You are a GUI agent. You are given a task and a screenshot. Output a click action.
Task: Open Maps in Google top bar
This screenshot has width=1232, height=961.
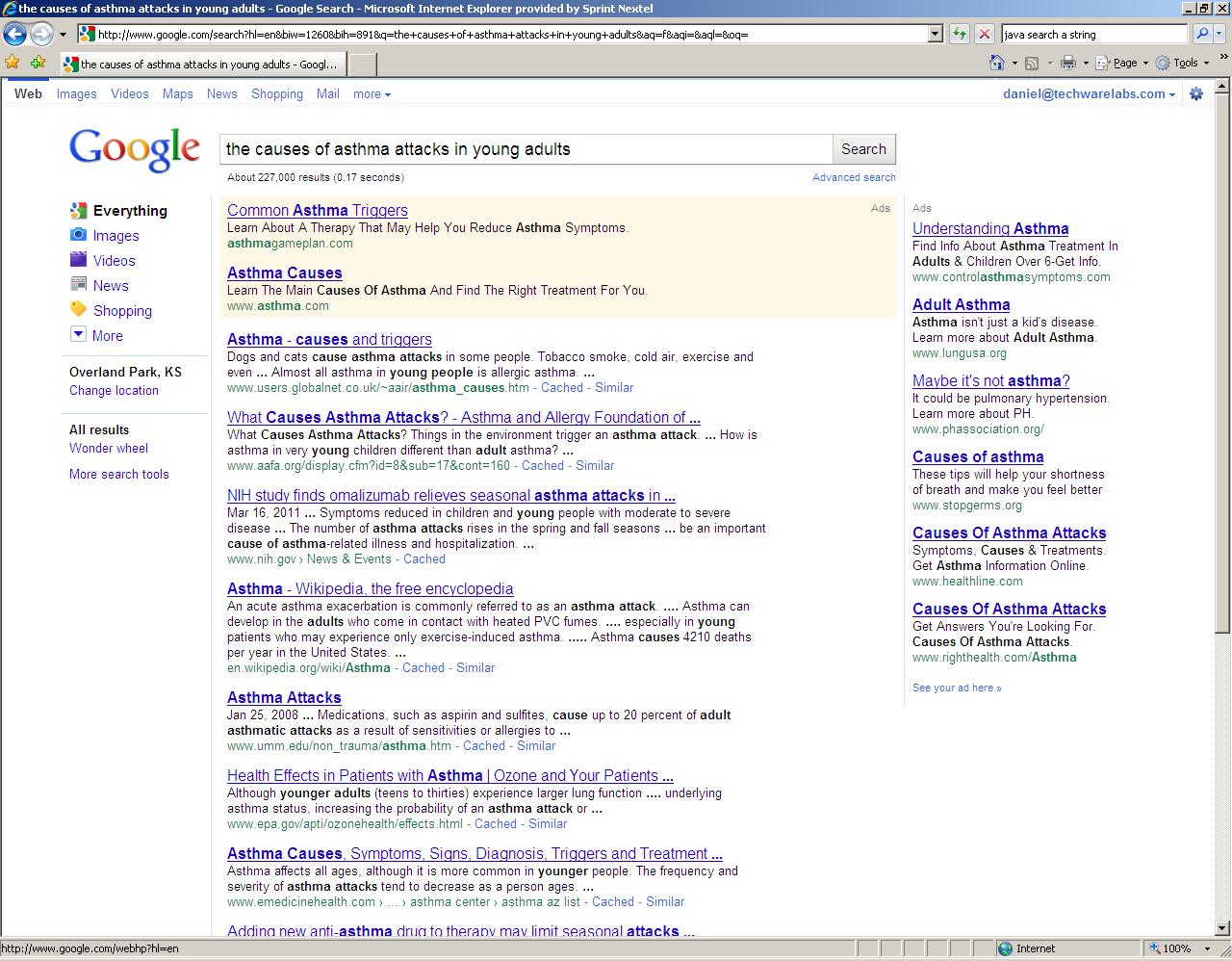tap(177, 93)
